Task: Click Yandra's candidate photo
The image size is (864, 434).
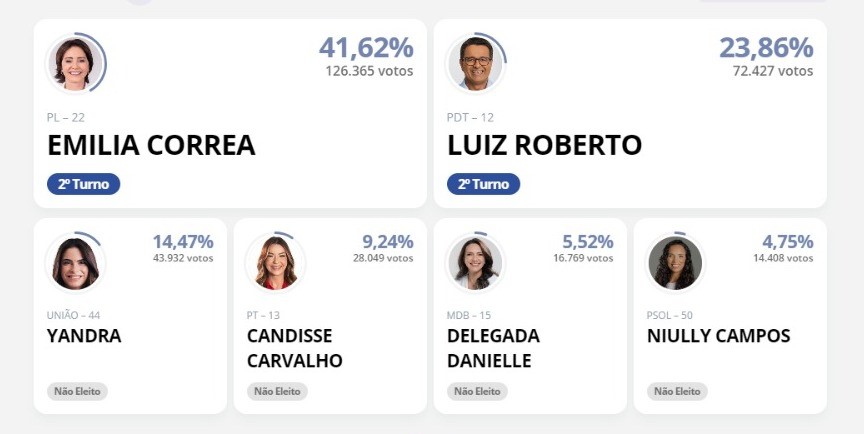Action: point(75,263)
